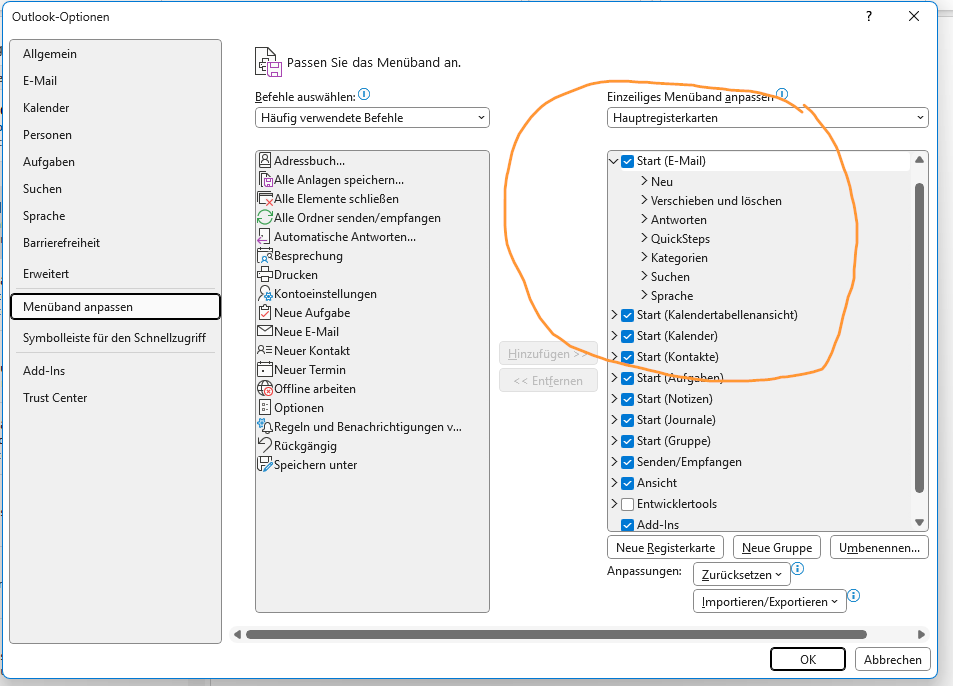Click Neue Registerkarte button
The height and width of the screenshot is (686, 953).
(666, 547)
